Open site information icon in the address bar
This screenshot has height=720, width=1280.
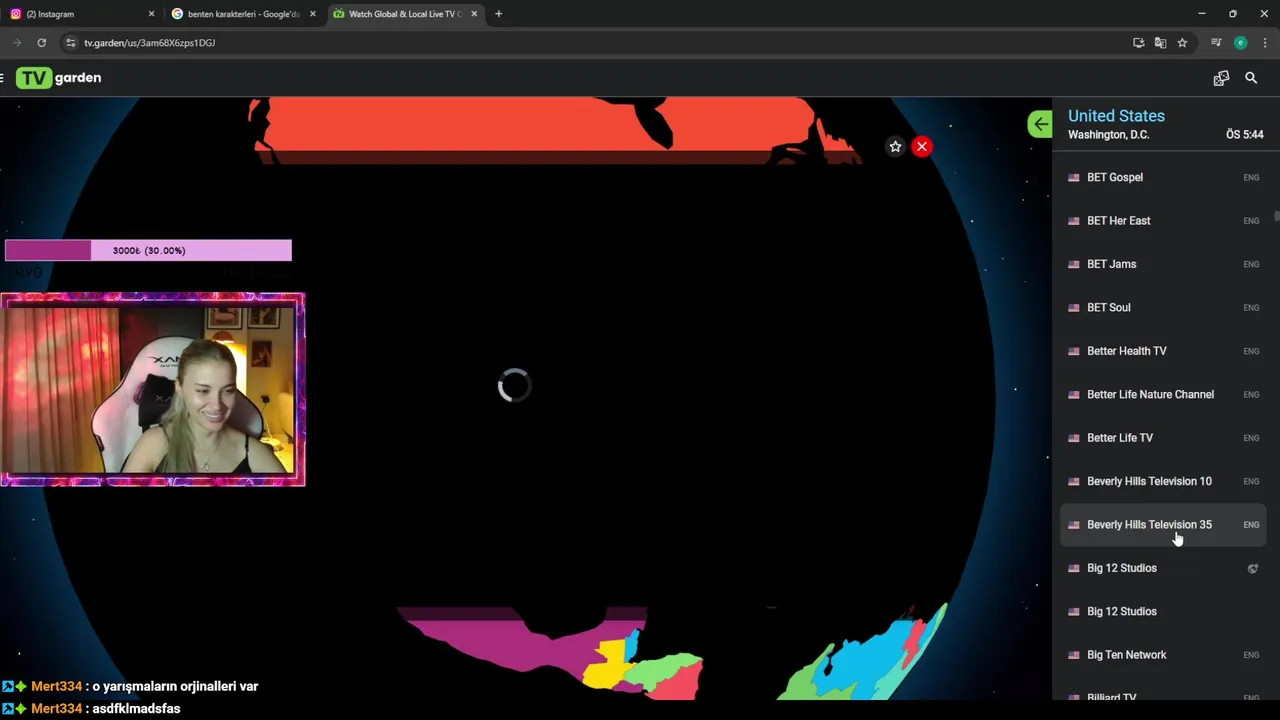pos(70,43)
